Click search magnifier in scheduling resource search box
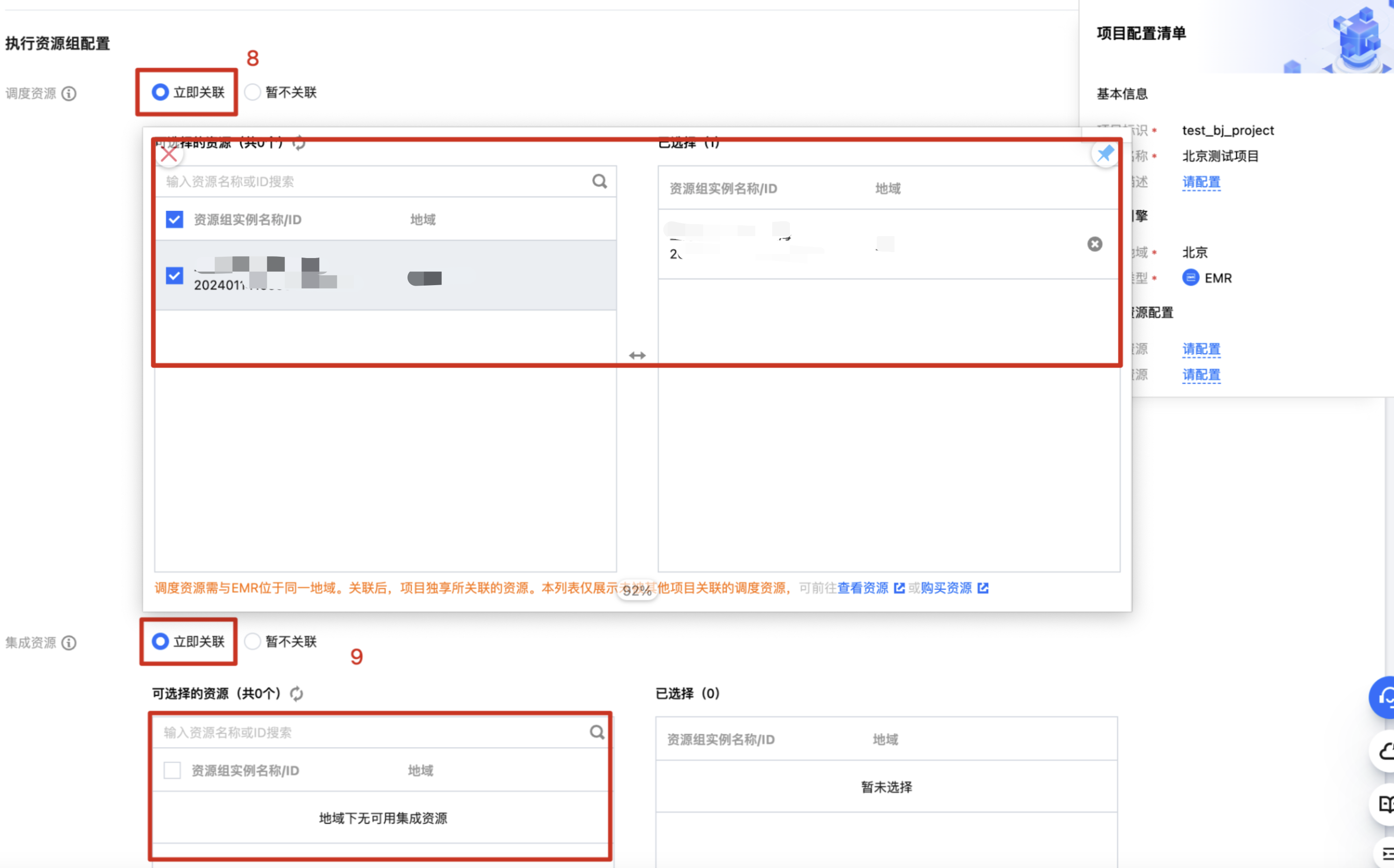The width and height of the screenshot is (1394, 868). pyautogui.click(x=599, y=182)
